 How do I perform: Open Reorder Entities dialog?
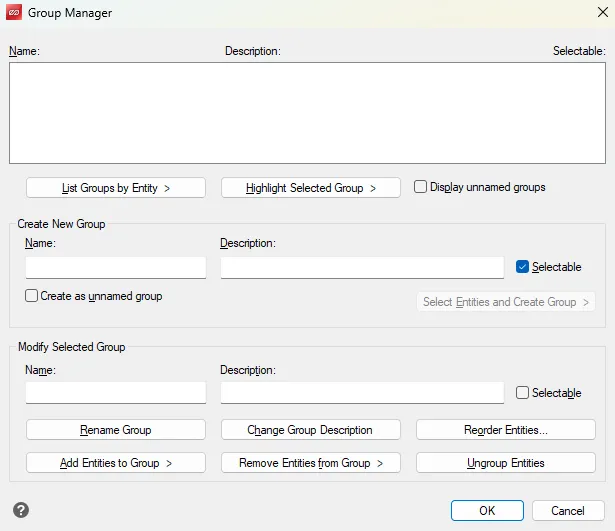505,430
